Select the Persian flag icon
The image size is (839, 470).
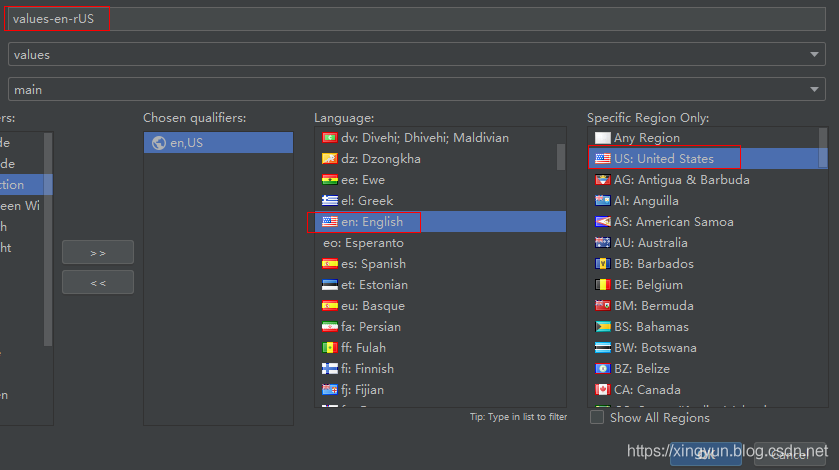tap(329, 327)
